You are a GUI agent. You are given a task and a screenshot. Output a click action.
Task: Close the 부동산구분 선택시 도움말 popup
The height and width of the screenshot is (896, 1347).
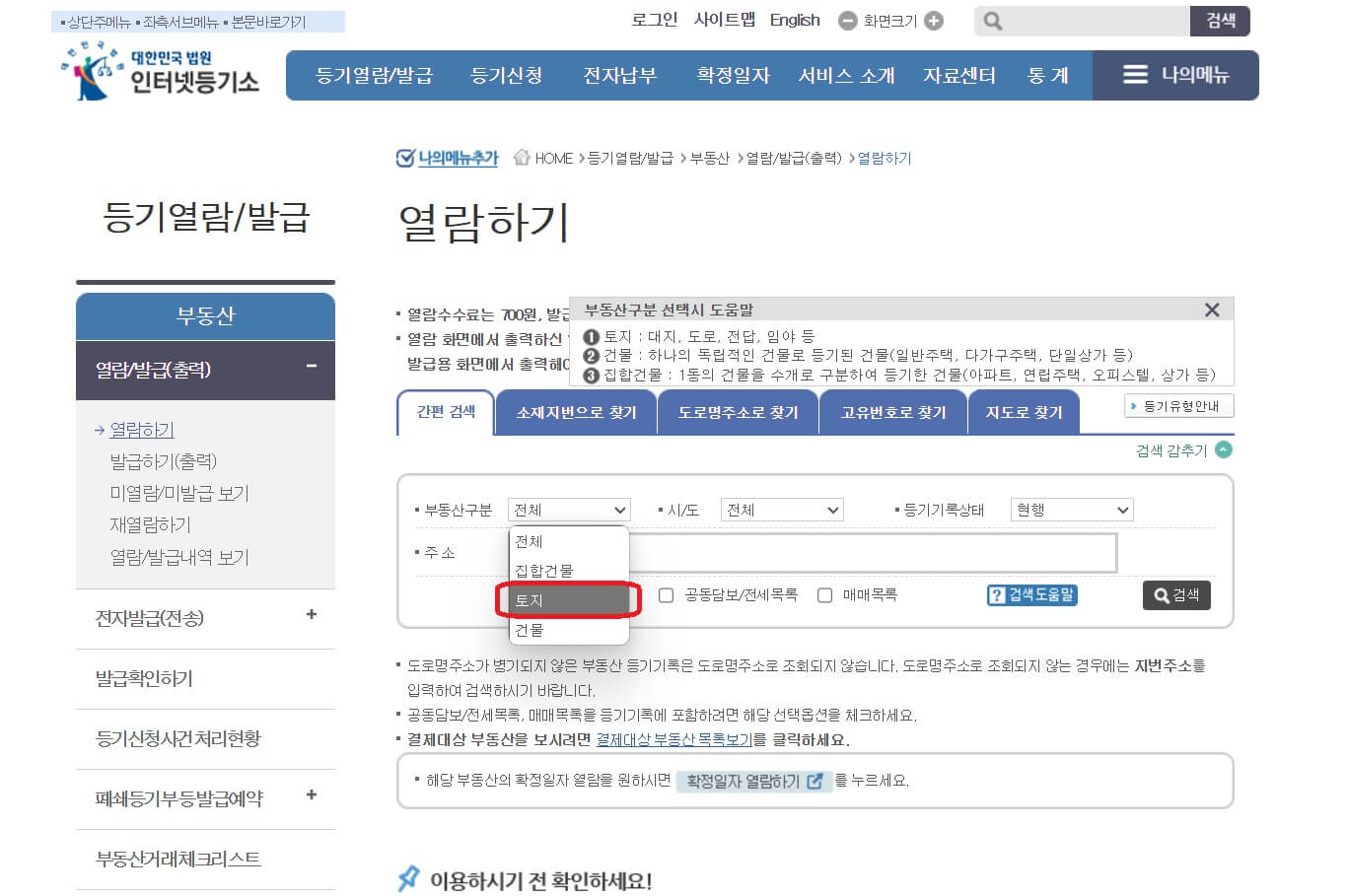(1212, 309)
